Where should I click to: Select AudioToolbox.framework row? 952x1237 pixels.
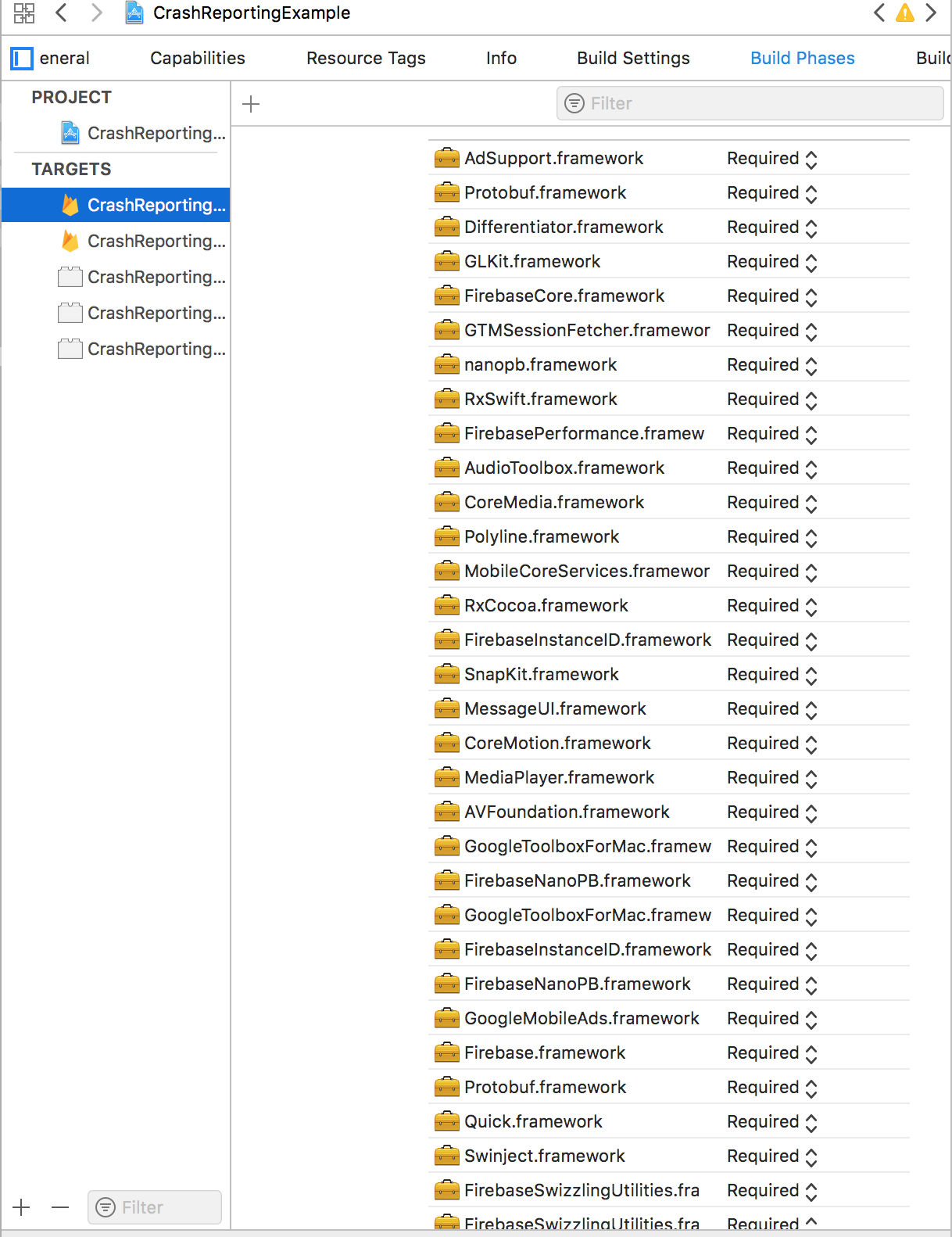(669, 468)
